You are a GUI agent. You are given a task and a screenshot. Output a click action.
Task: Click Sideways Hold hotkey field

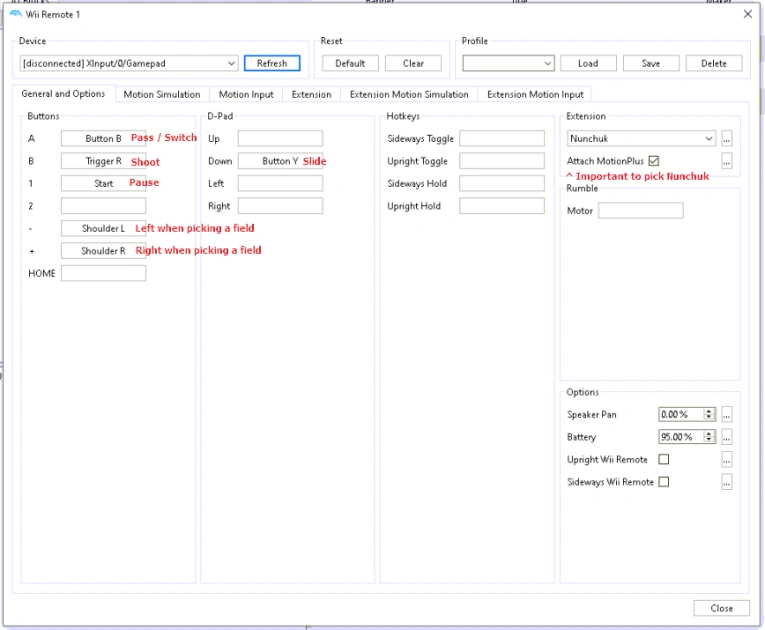tap(502, 183)
